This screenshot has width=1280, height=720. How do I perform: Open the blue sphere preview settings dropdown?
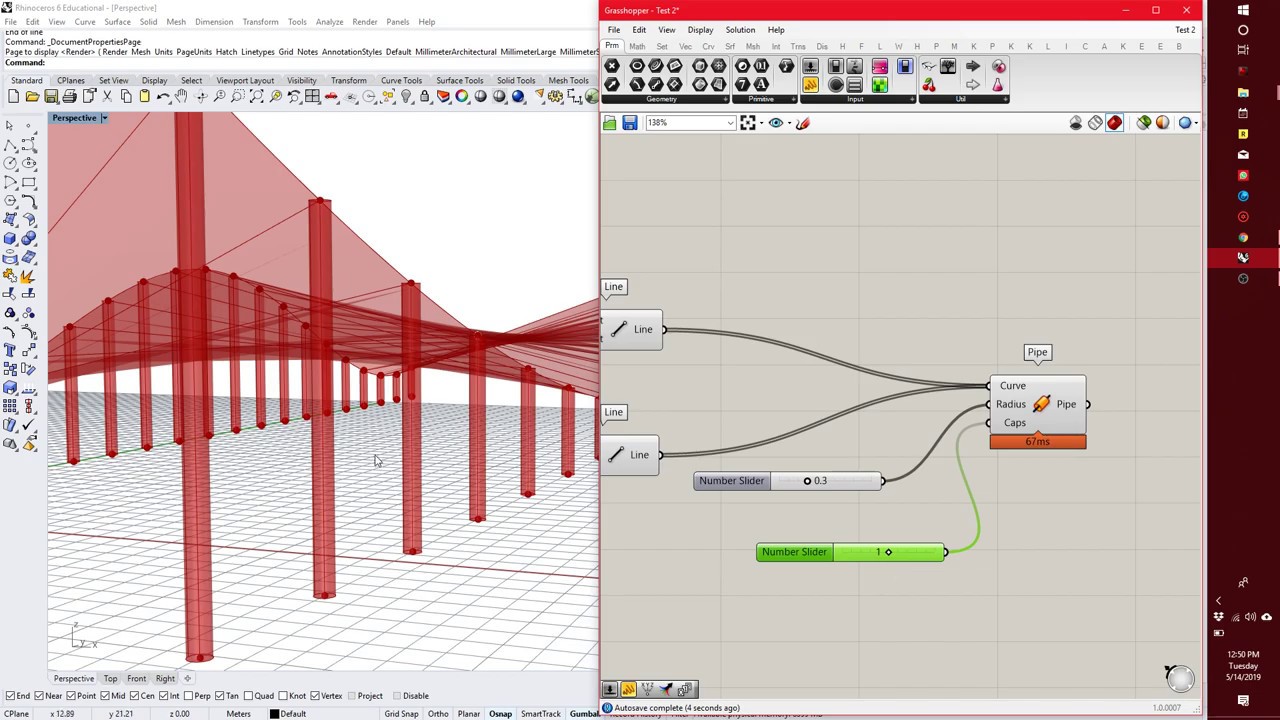point(1197,123)
